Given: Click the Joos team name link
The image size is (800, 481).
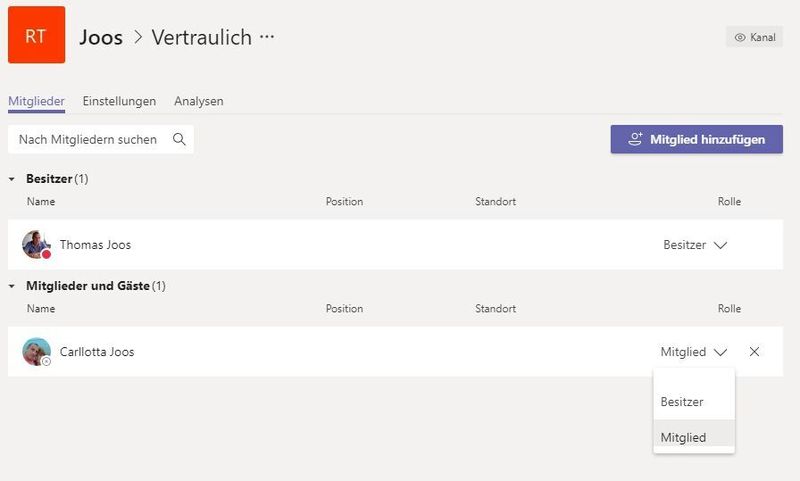Looking at the screenshot, I should (101, 38).
